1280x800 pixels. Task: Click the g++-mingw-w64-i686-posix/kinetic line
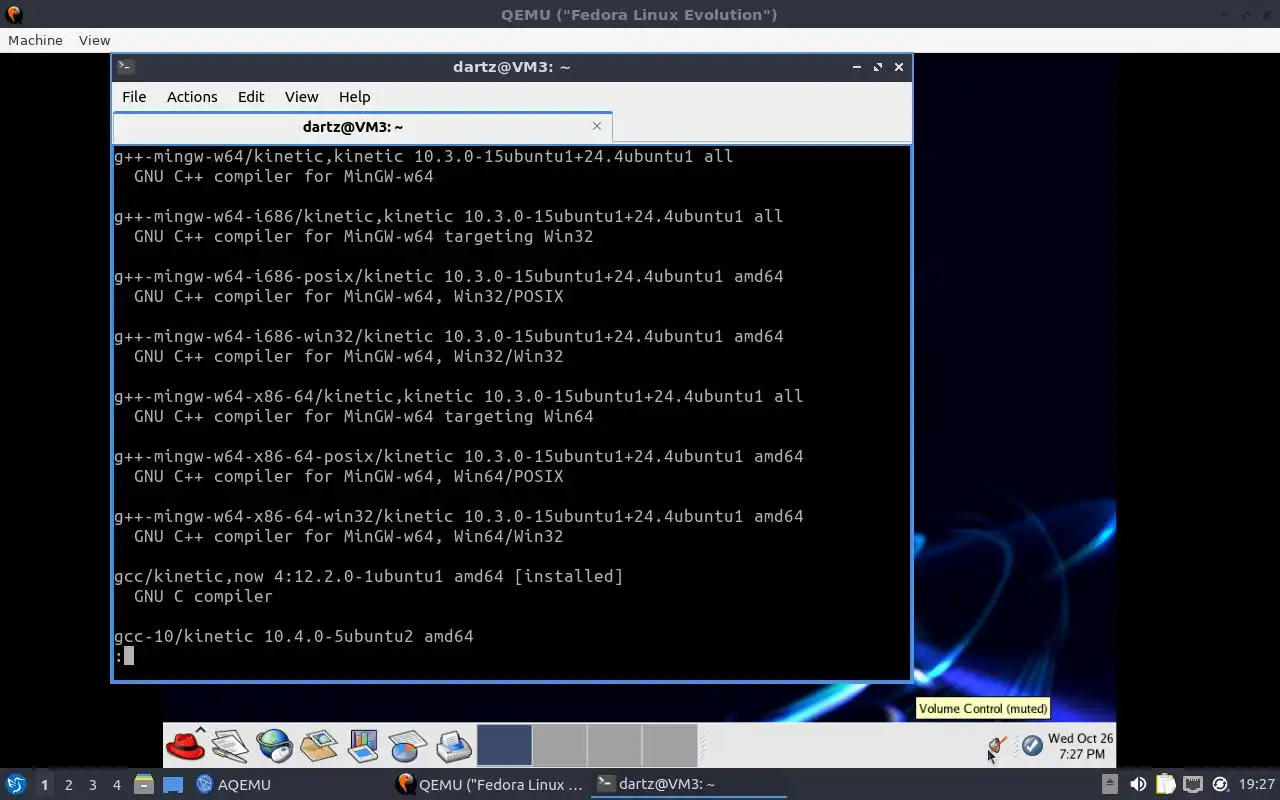tap(449, 276)
